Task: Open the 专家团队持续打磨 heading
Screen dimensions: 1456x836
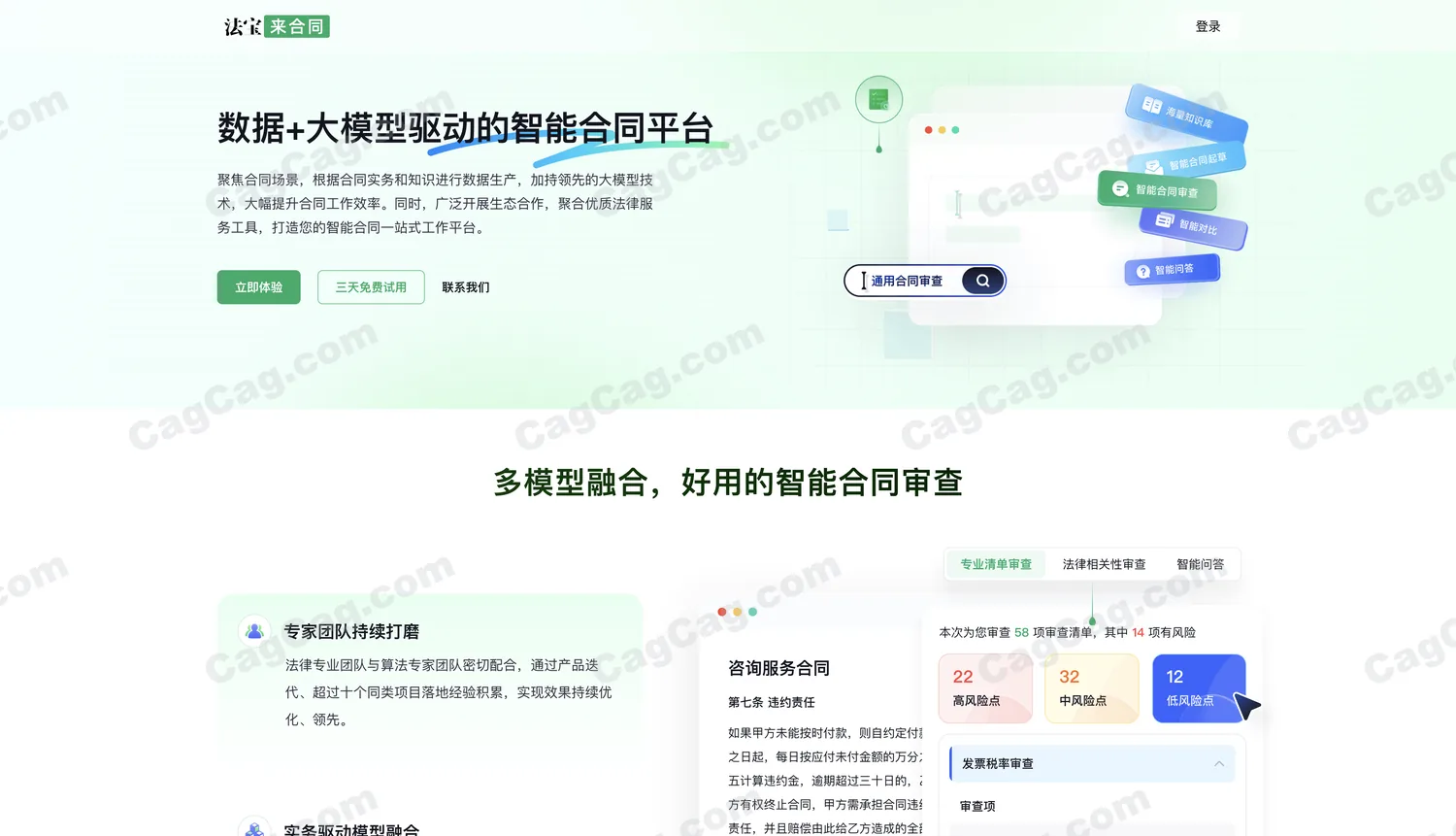Action: [x=351, y=631]
